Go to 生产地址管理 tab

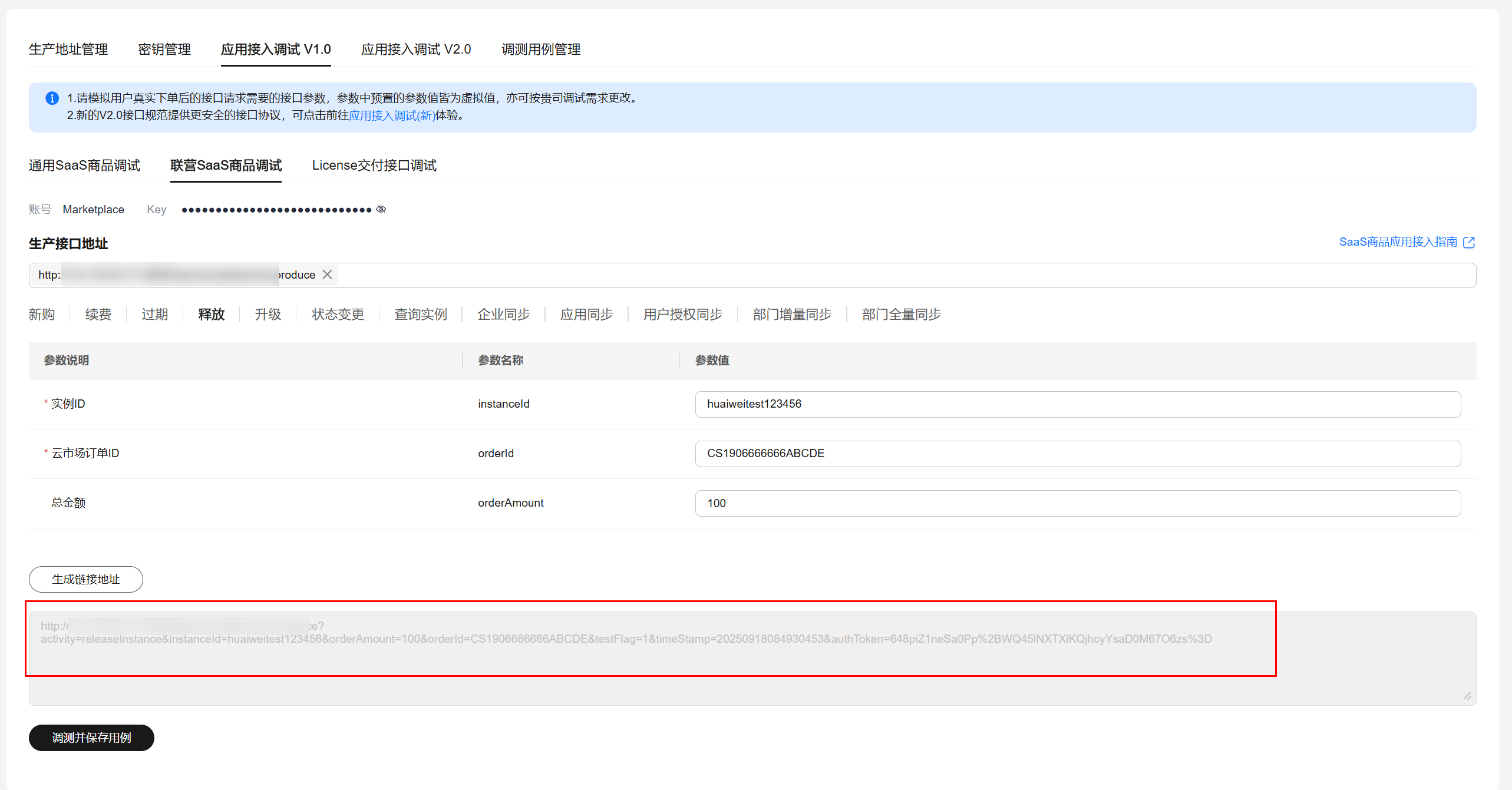[68, 49]
